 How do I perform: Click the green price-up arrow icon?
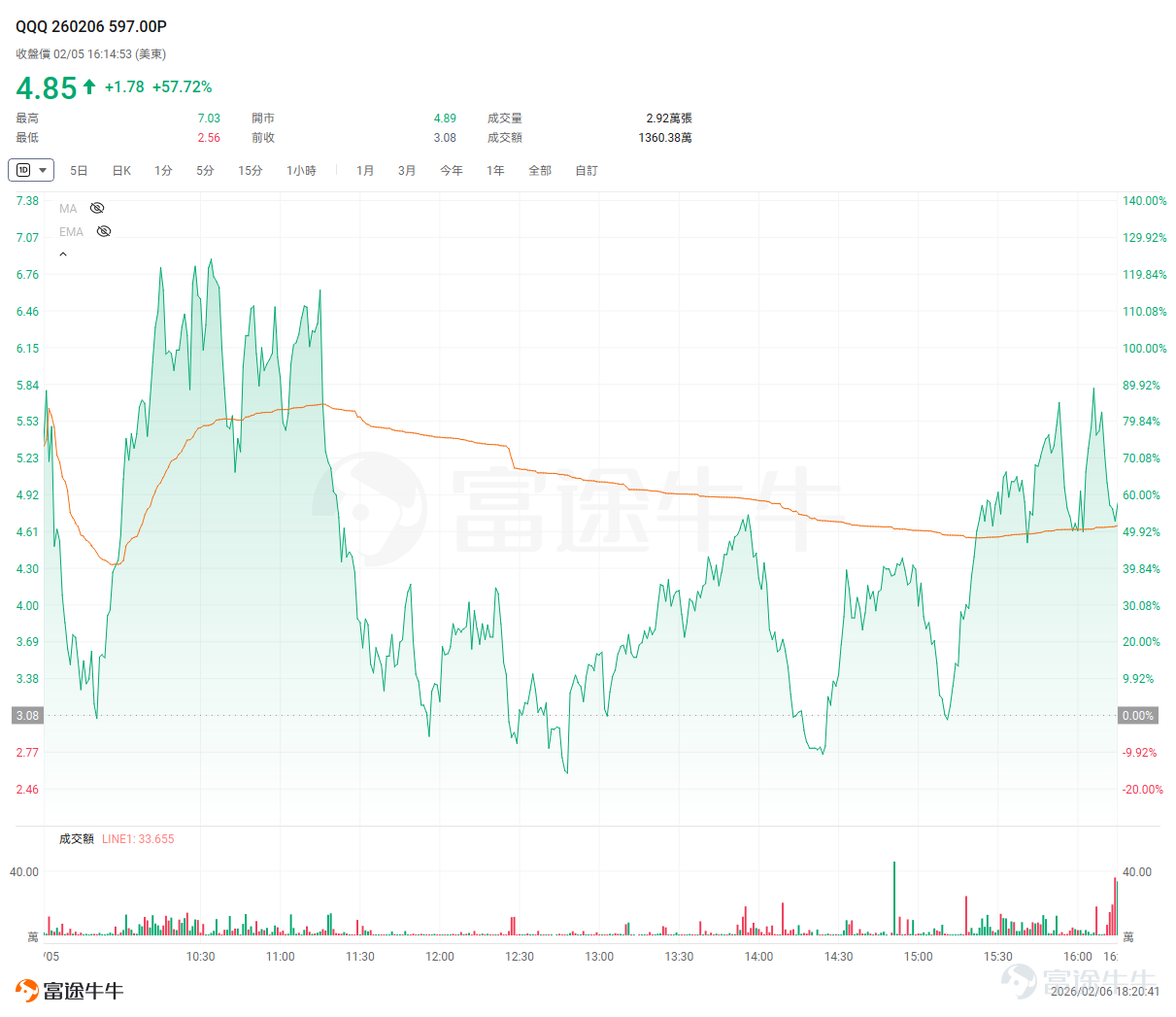coord(89,86)
